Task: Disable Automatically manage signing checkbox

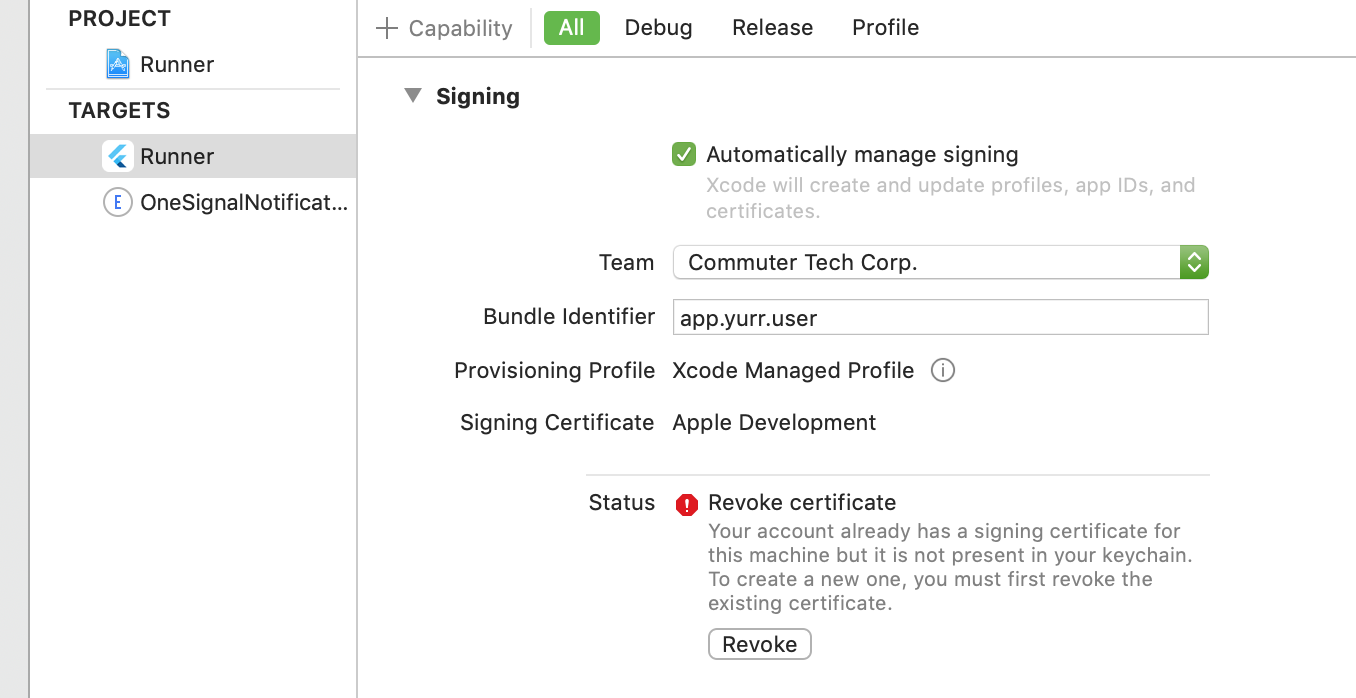Action: click(x=684, y=155)
